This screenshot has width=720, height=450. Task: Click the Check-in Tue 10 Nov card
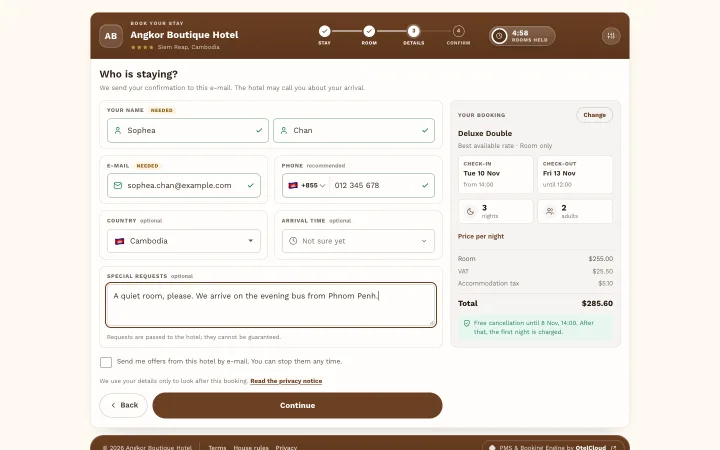(496, 174)
